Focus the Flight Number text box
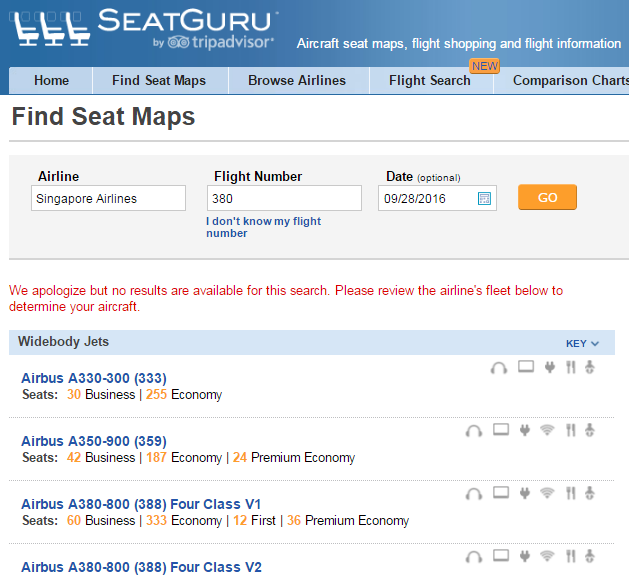Image resolution: width=629 pixels, height=577 pixels. pyautogui.click(x=284, y=198)
